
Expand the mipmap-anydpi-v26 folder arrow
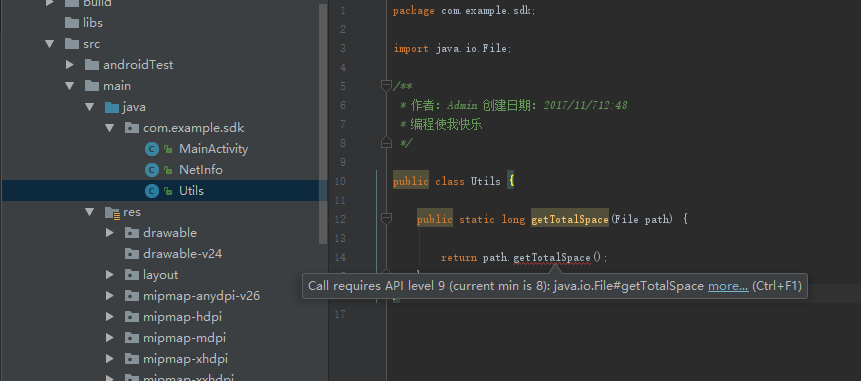110,296
